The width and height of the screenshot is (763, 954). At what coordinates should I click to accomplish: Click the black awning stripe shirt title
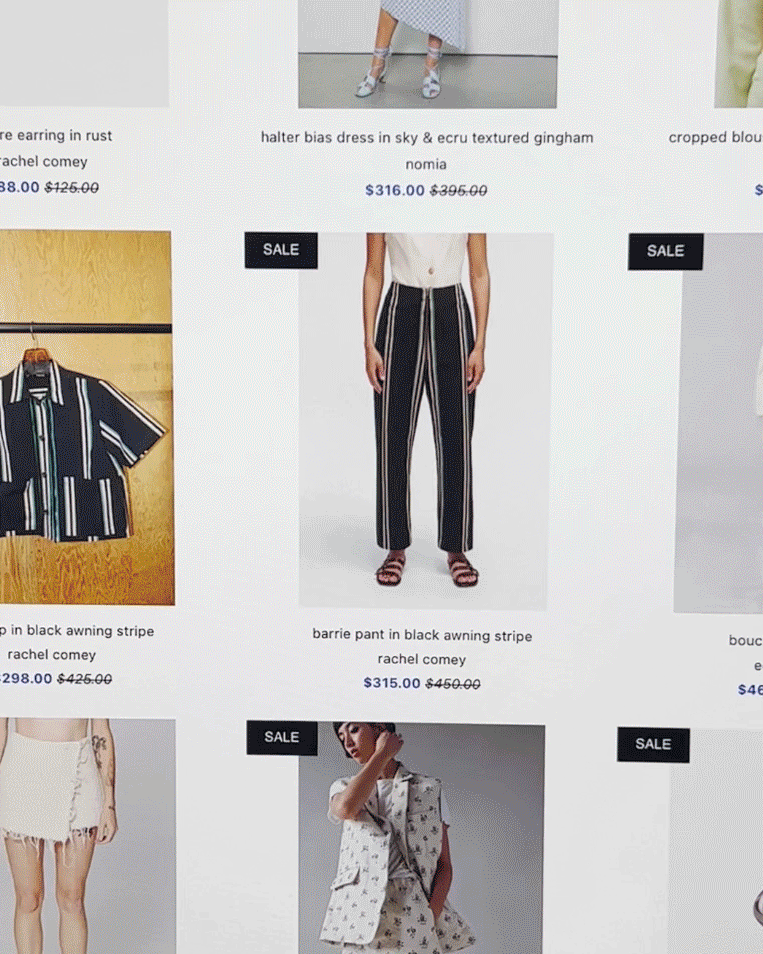(x=77, y=631)
